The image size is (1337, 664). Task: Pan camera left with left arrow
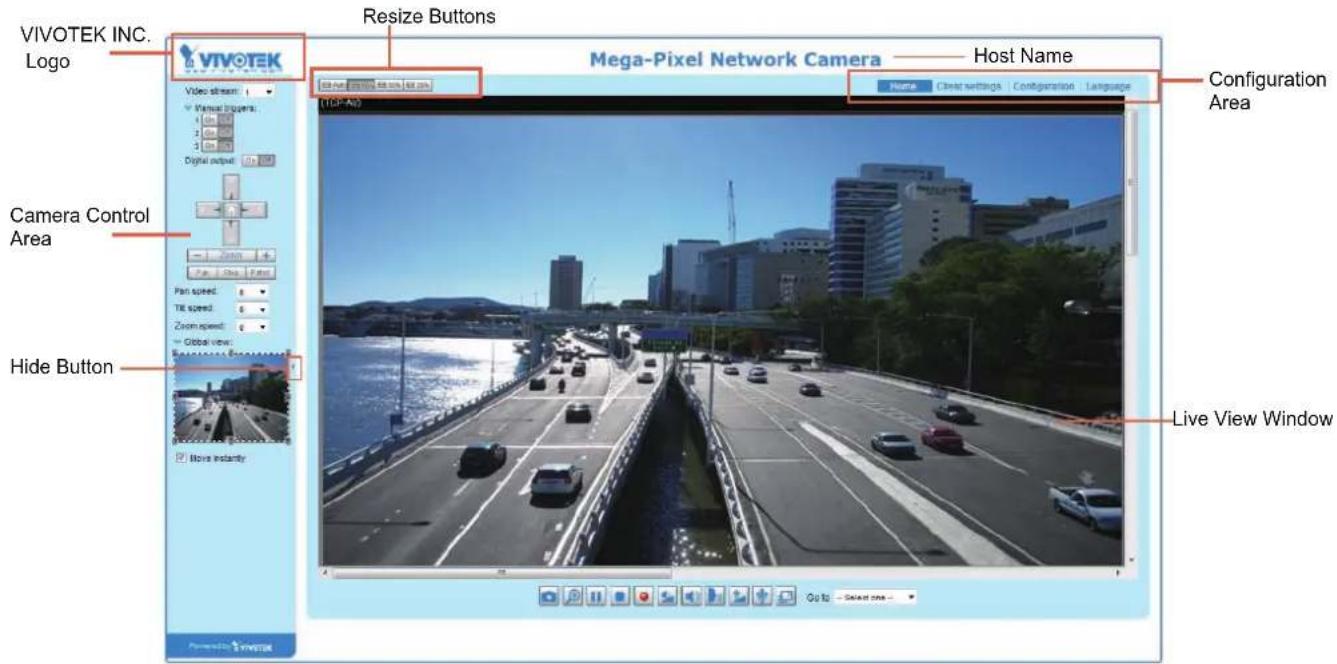208,209
